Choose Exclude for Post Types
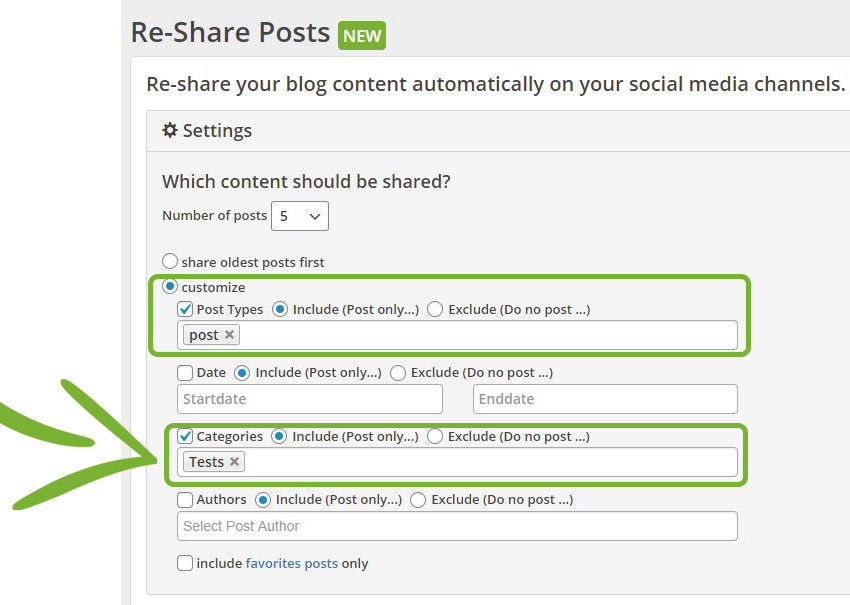 (x=435, y=310)
